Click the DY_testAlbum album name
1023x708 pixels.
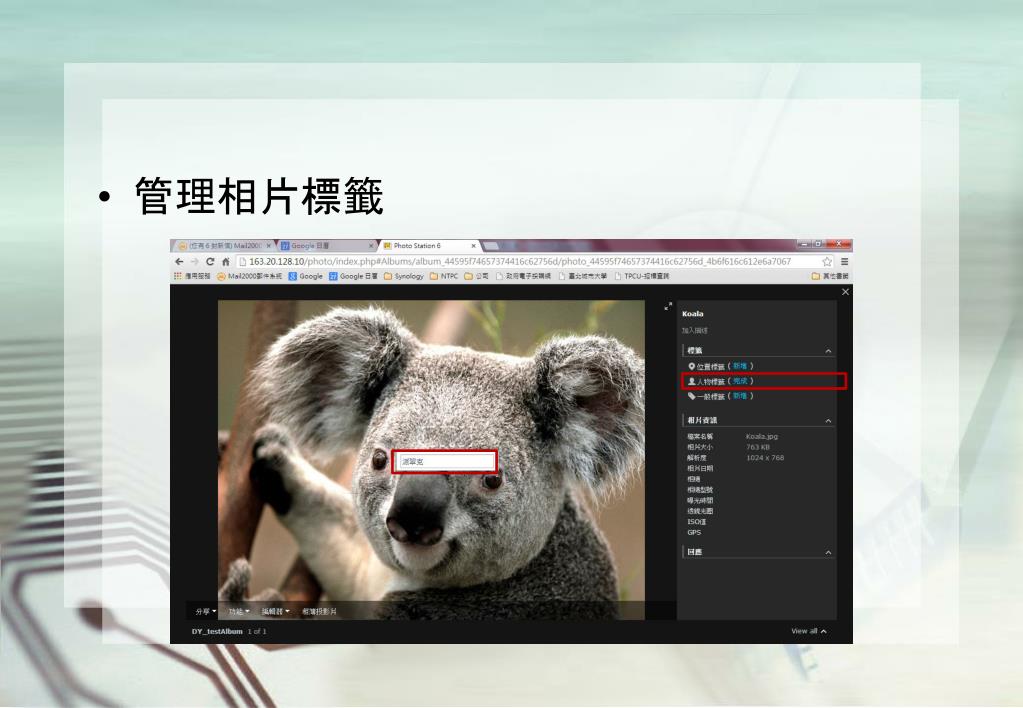[x=217, y=632]
